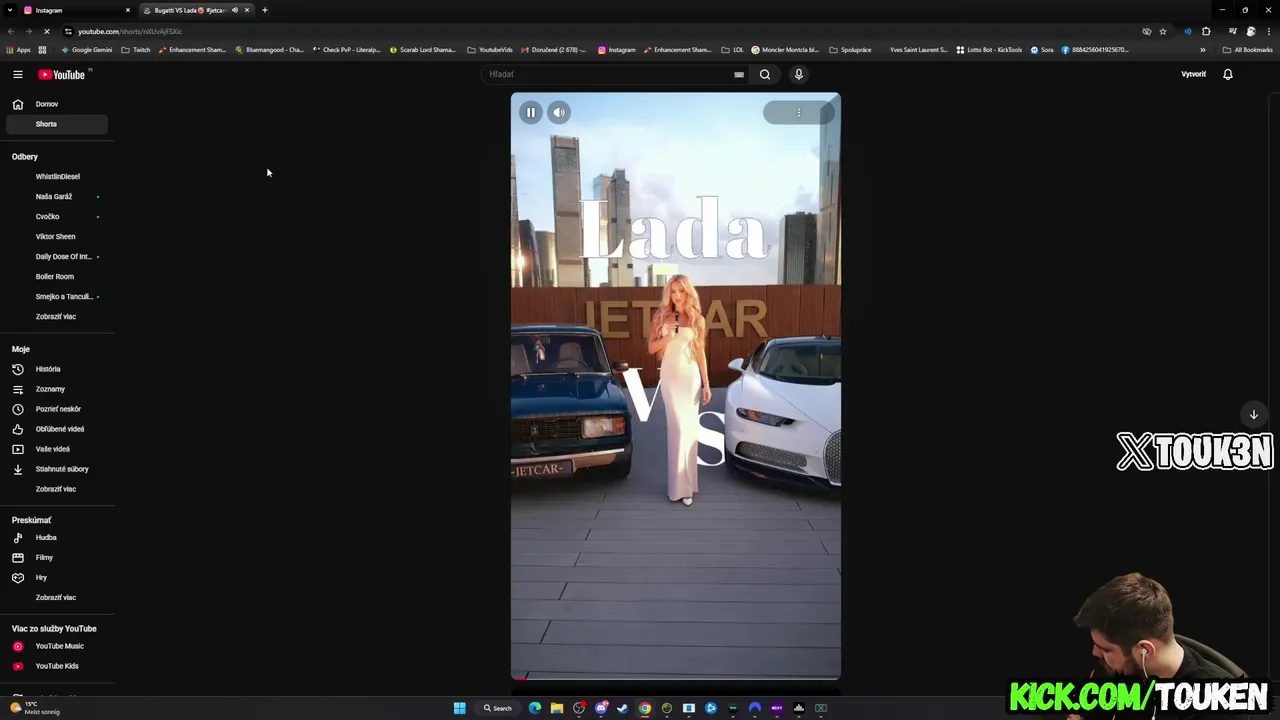Open Pozrieť neskôr list
The image size is (1280, 720).
point(57,409)
